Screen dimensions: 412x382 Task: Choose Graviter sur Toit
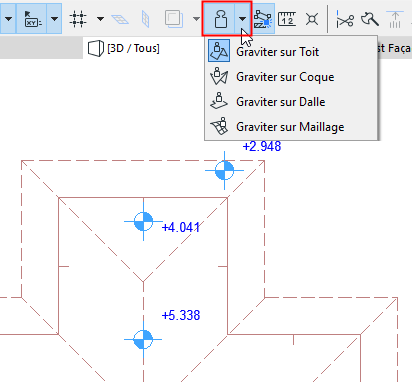click(291, 52)
